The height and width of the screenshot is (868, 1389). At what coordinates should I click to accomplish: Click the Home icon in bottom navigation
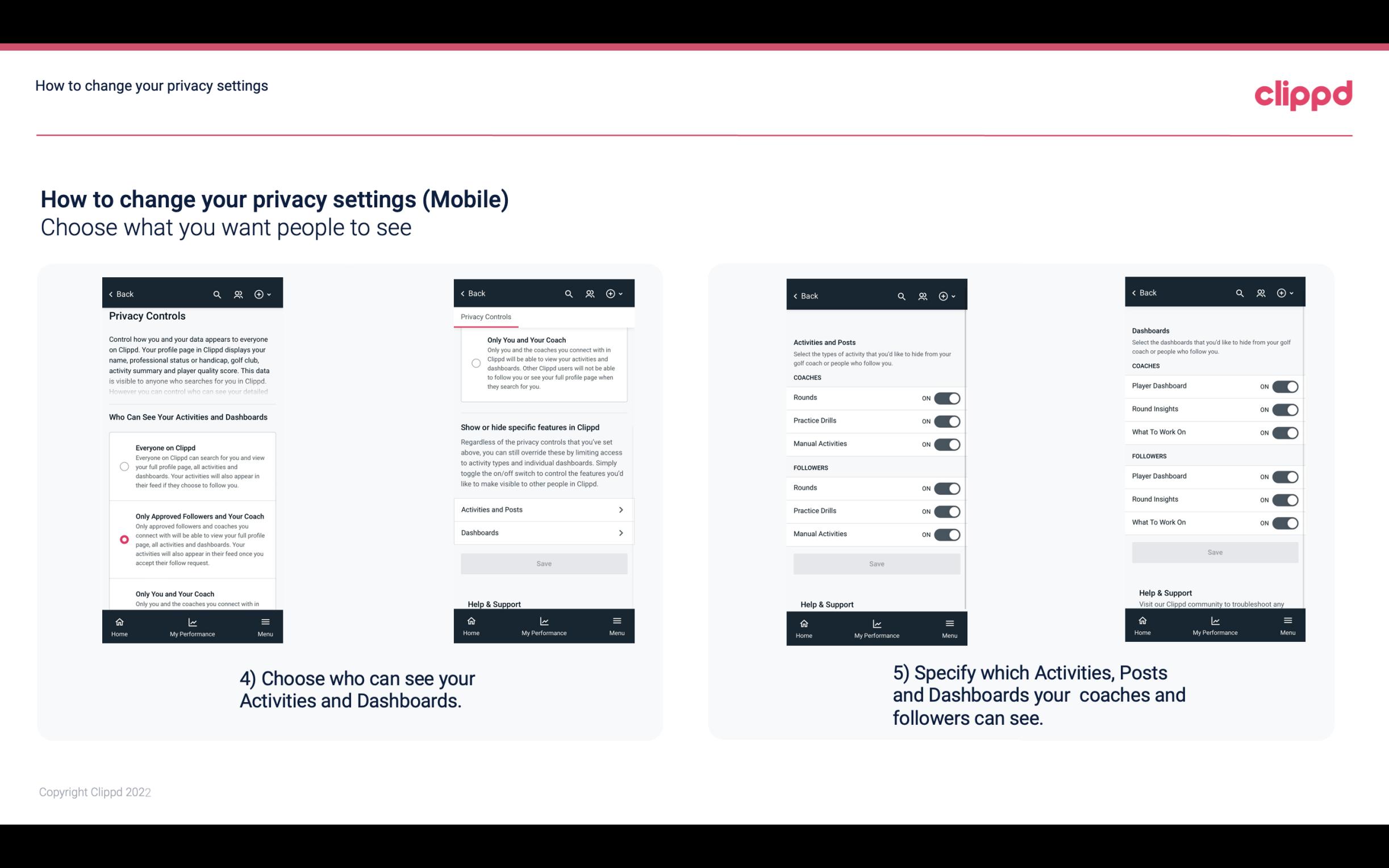[x=119, y=621]
